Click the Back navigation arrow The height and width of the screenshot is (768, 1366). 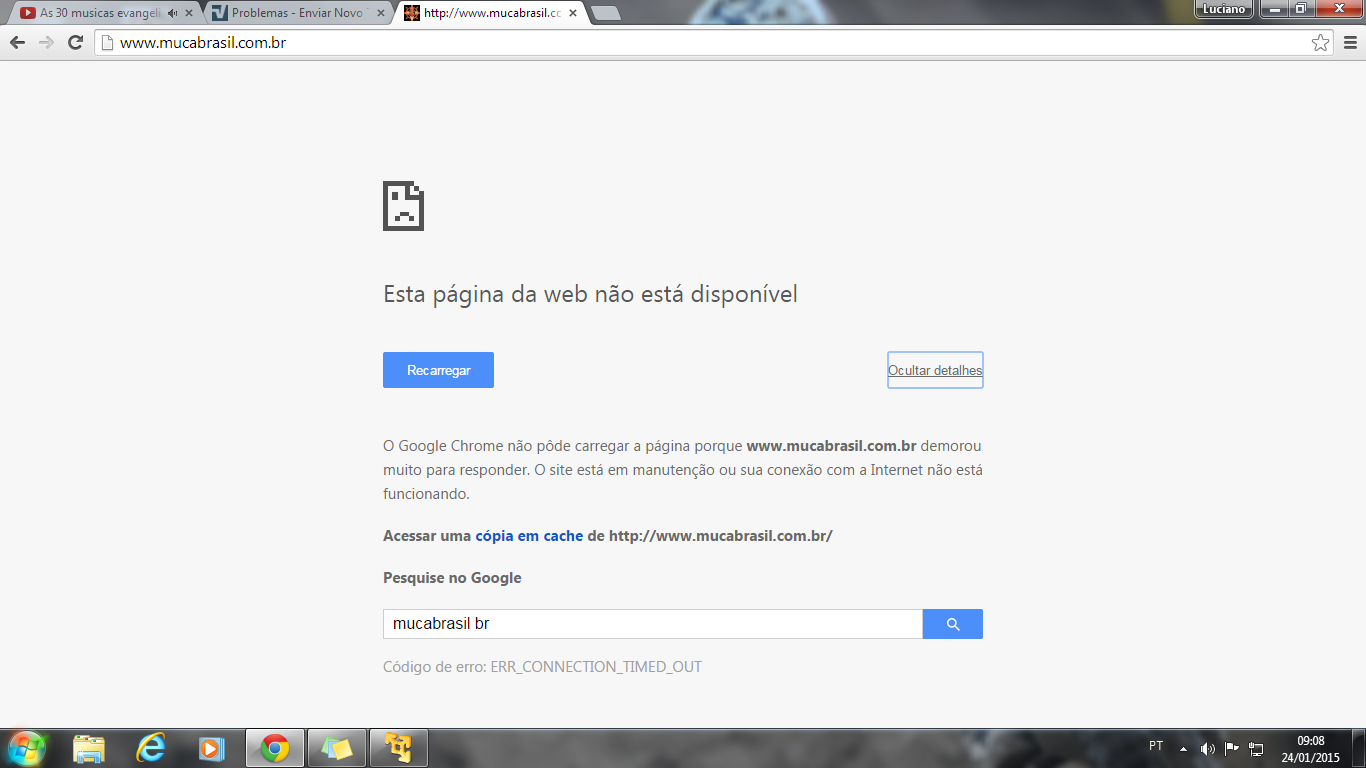tap(17, 43)
